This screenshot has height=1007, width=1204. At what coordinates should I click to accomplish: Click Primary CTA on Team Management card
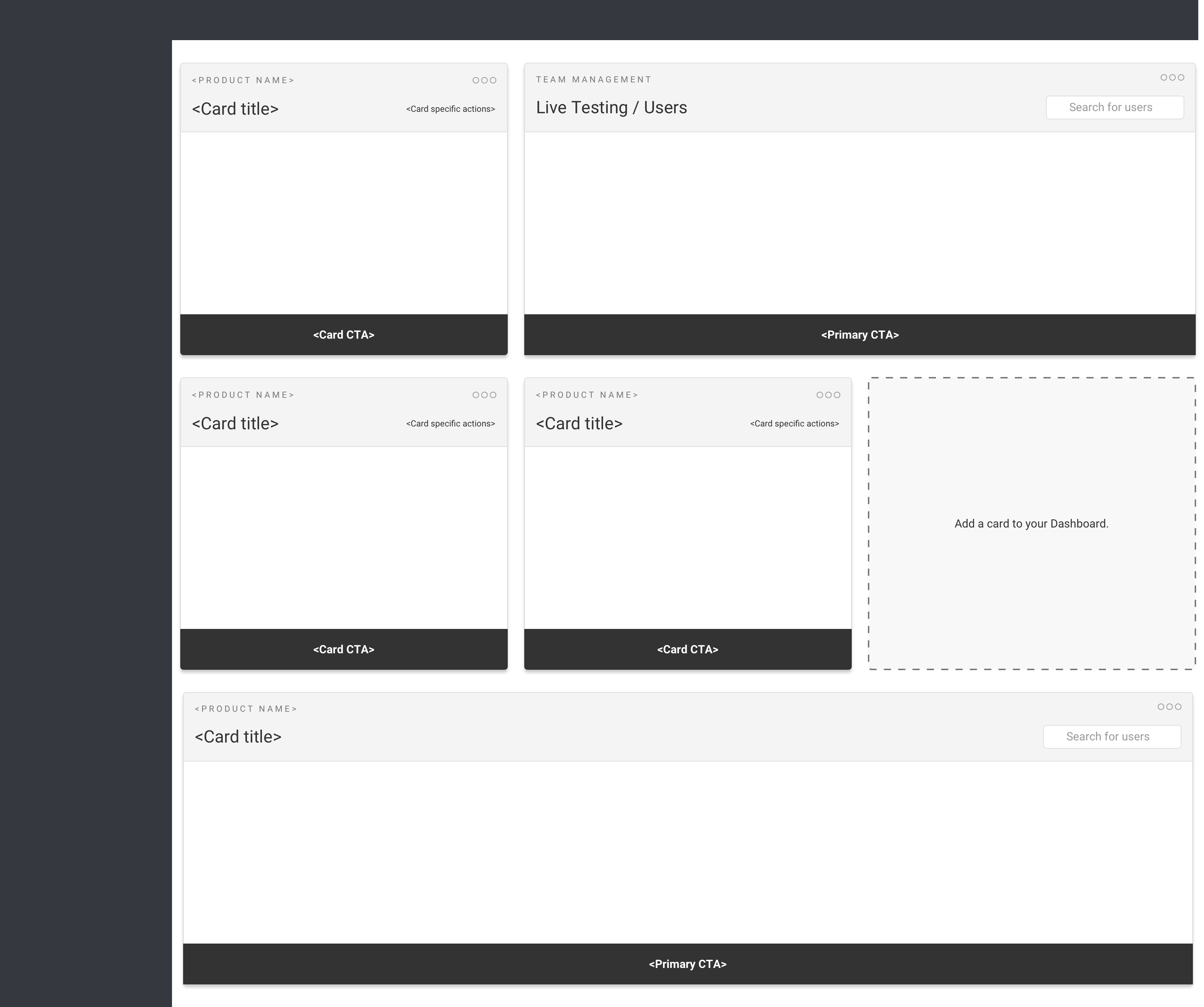[x=859, y=335]
